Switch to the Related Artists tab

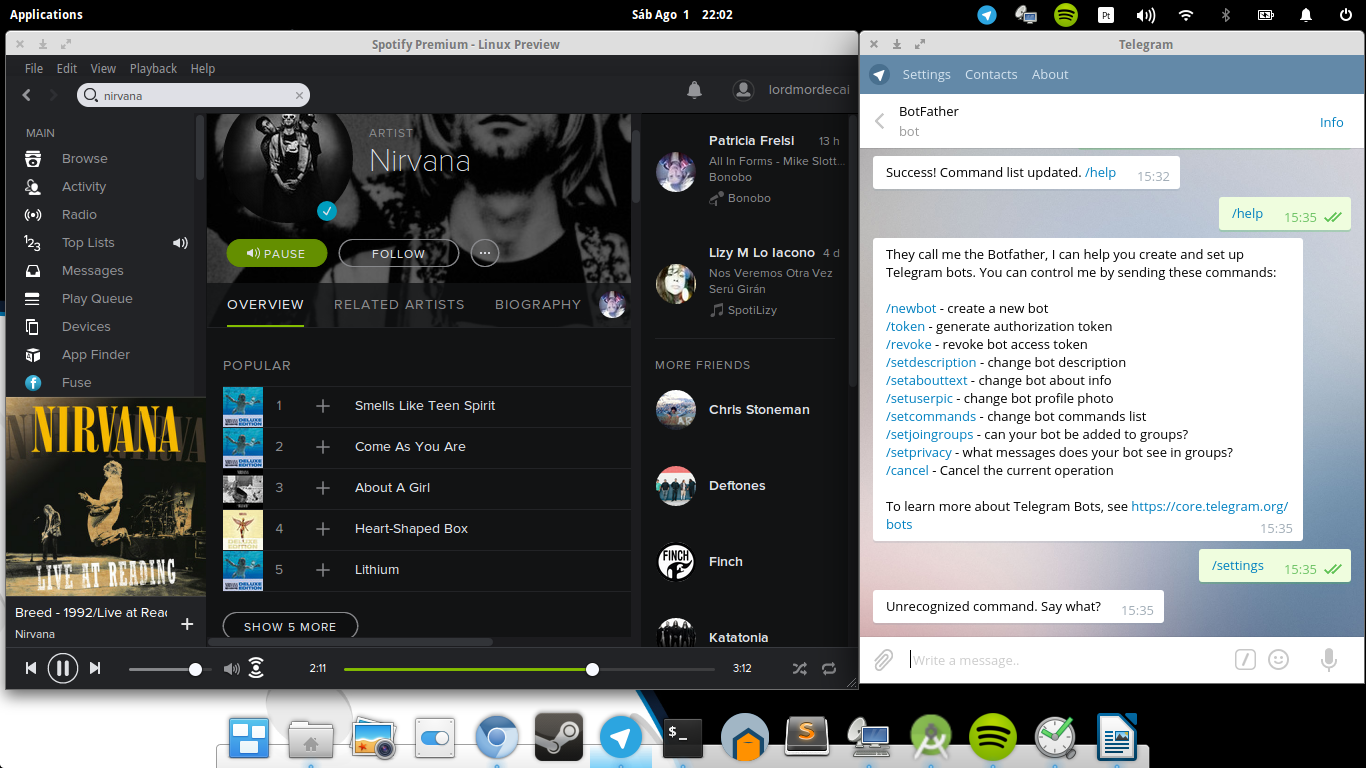pos(399,304)
